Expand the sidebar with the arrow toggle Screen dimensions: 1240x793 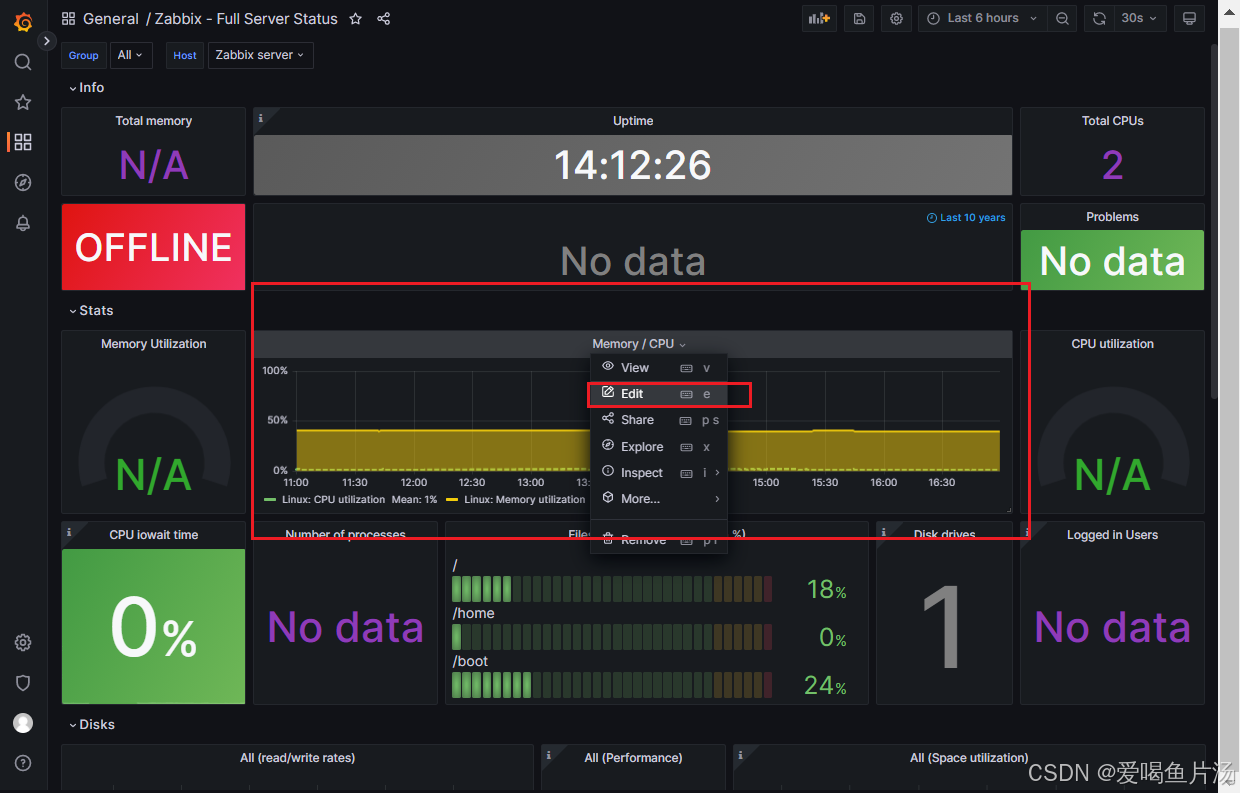(47, 41)
